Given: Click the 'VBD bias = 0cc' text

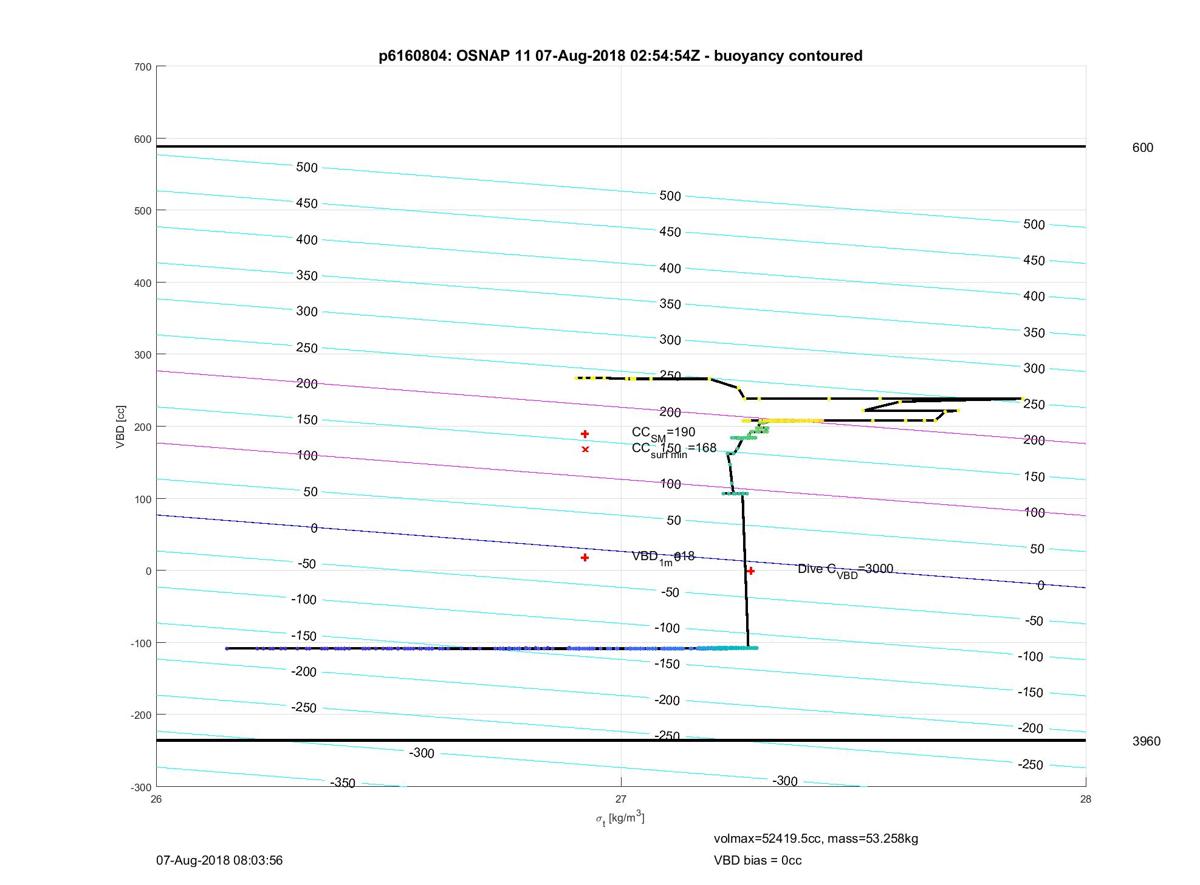Looking at the screenshot, I should 758,860.
